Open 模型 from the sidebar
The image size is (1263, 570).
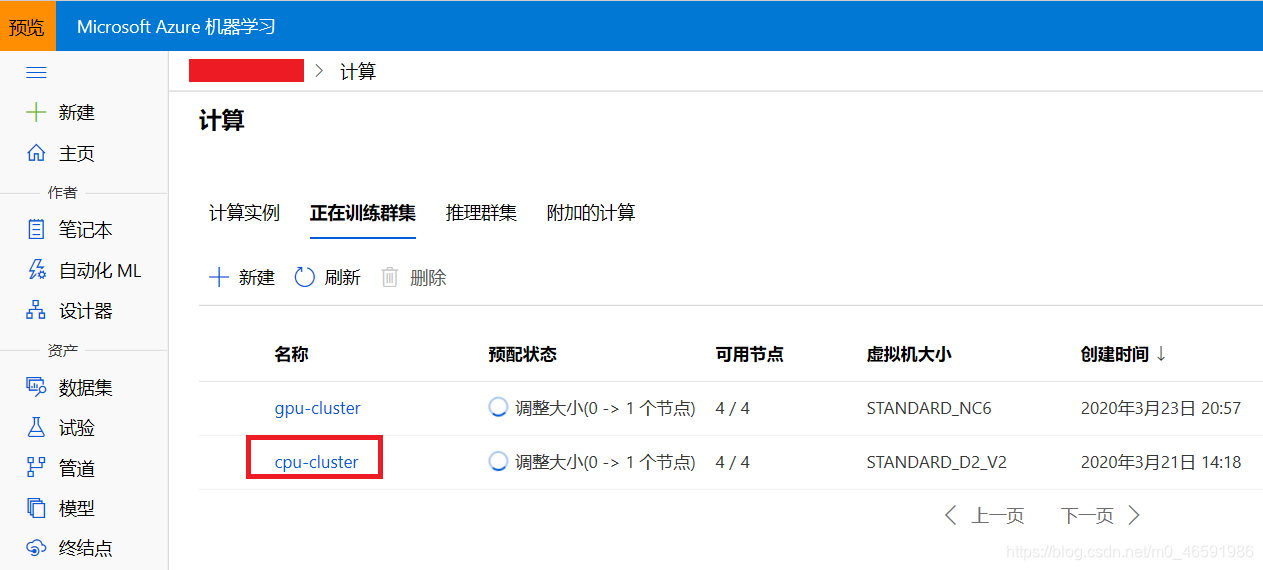tap(77, 508)
